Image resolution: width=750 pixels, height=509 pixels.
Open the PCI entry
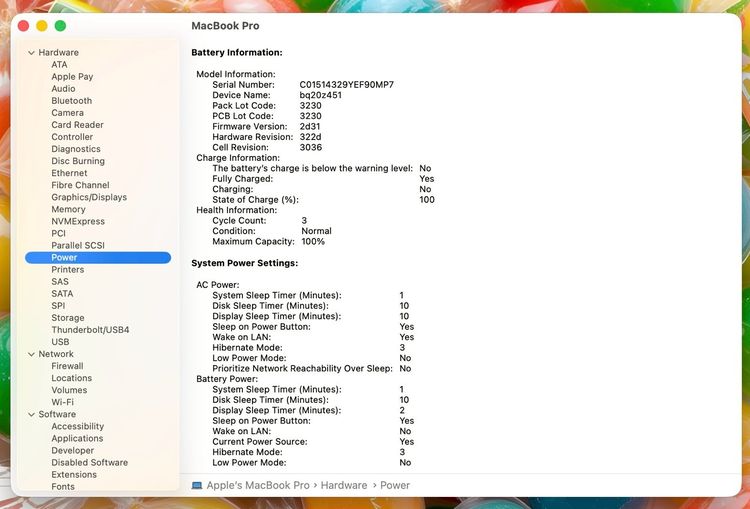58,233
